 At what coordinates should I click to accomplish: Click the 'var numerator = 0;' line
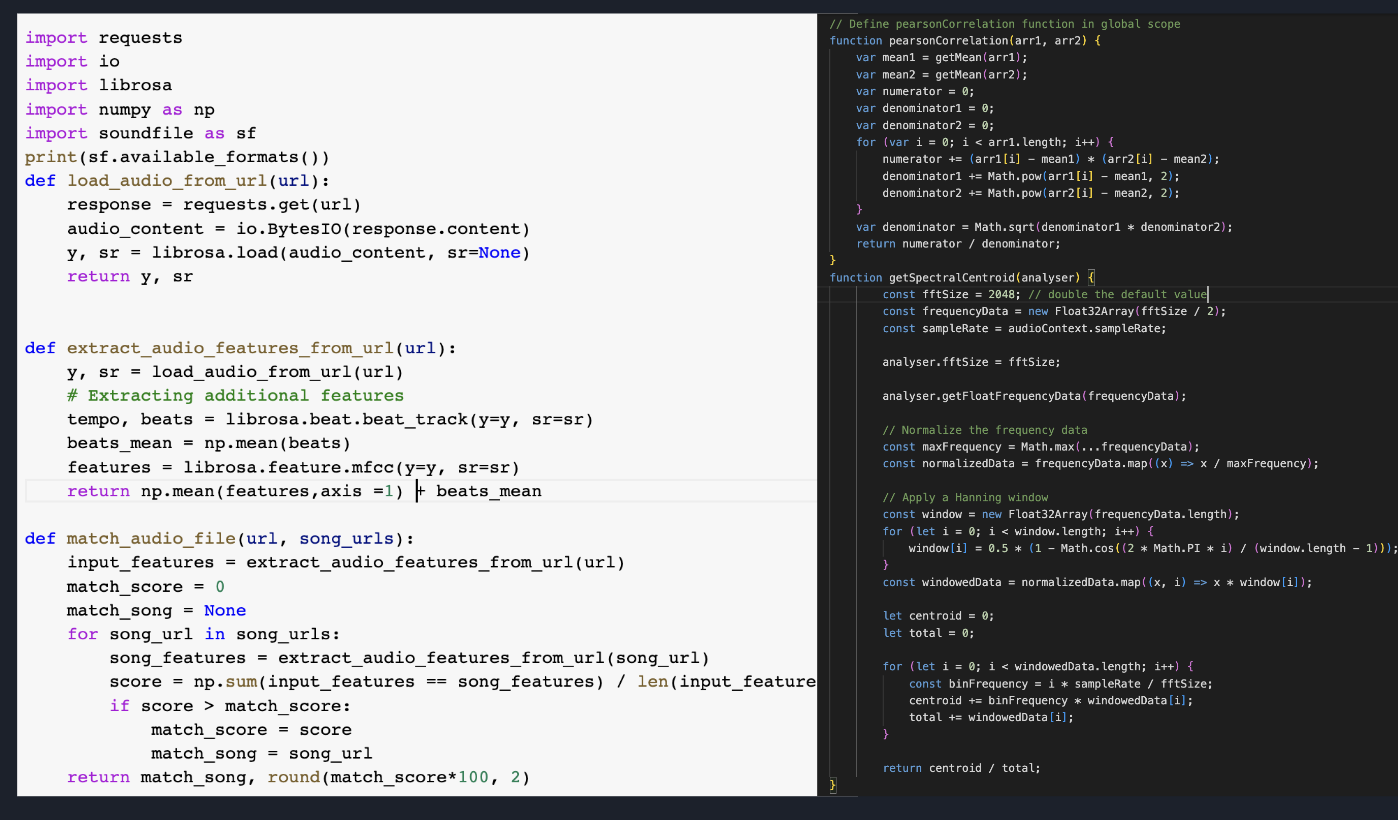point(915,92)
